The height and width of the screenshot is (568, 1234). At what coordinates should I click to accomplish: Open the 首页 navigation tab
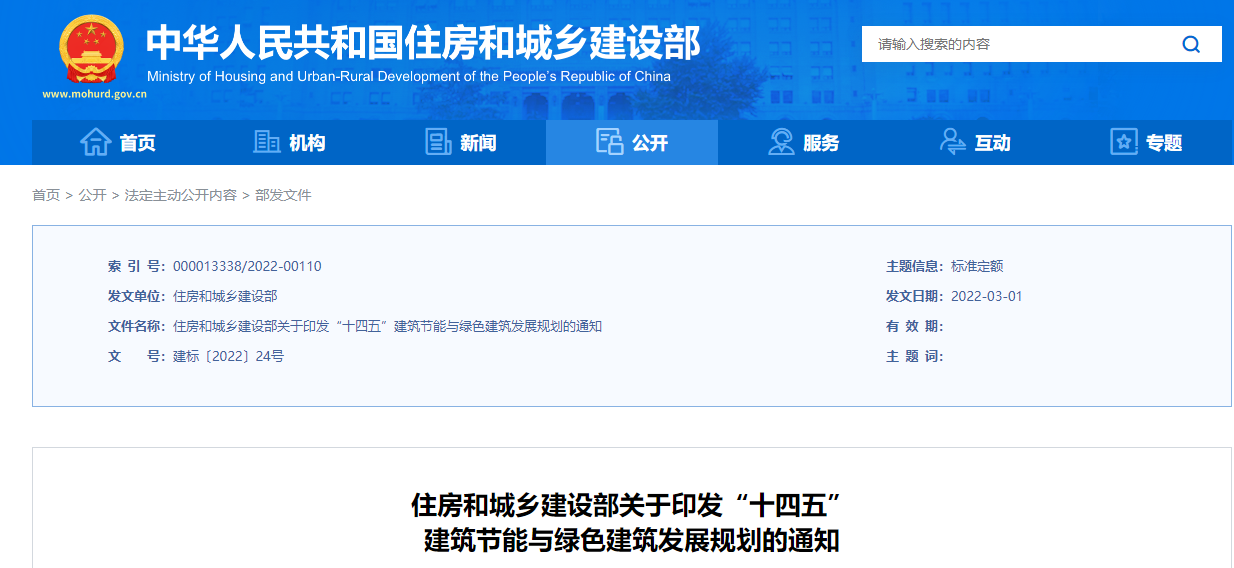tap(118, 142)
